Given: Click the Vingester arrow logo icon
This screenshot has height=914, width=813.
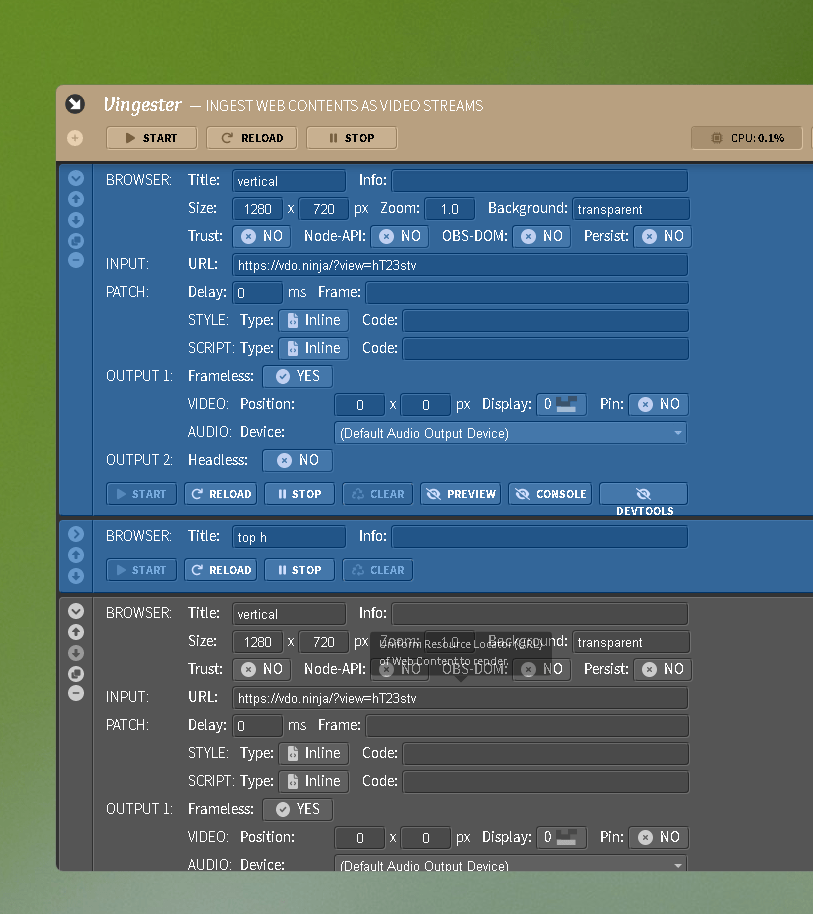Looking at the screenshot, I should pos(75,104).
